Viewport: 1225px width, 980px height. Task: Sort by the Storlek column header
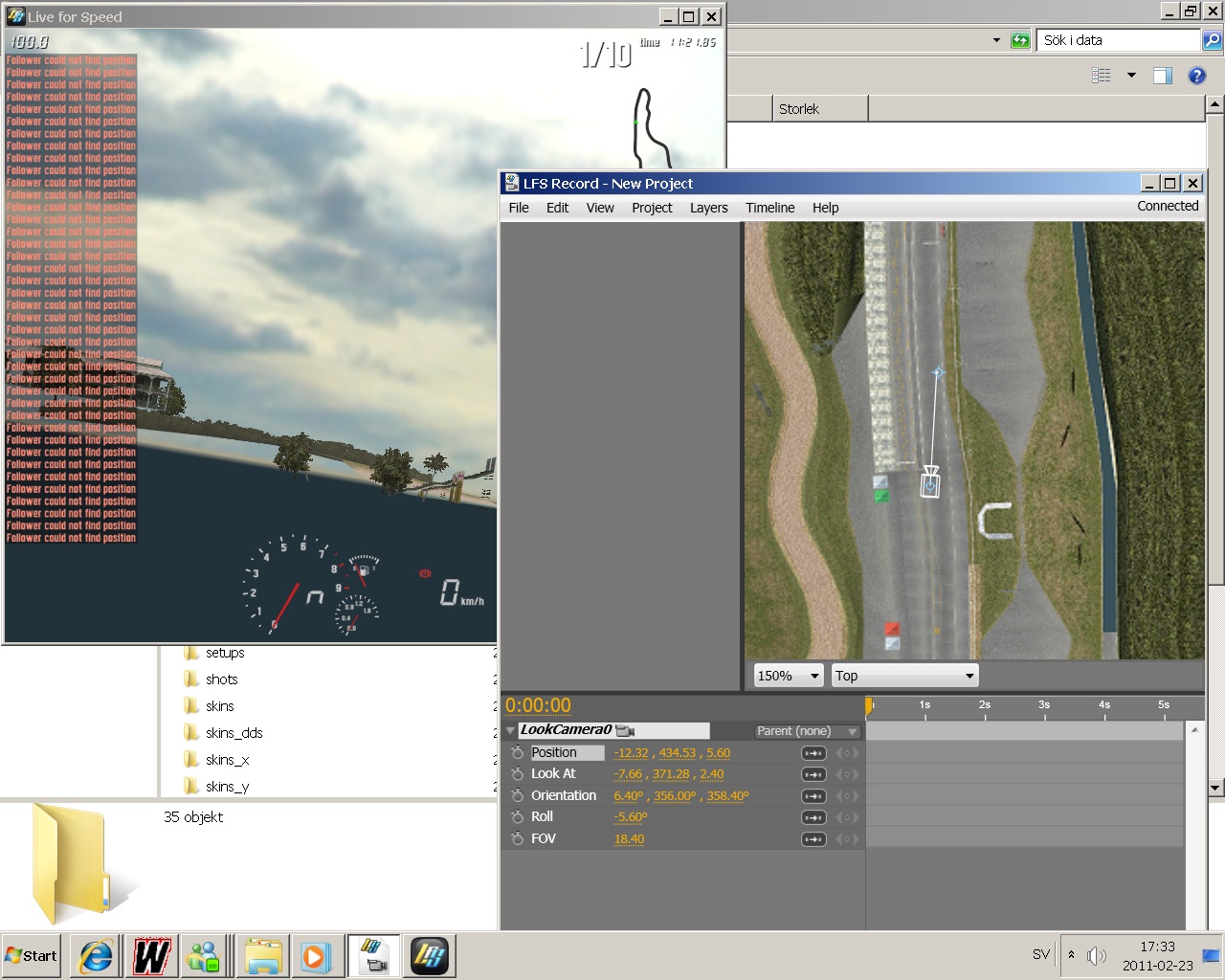pos(820,109)
